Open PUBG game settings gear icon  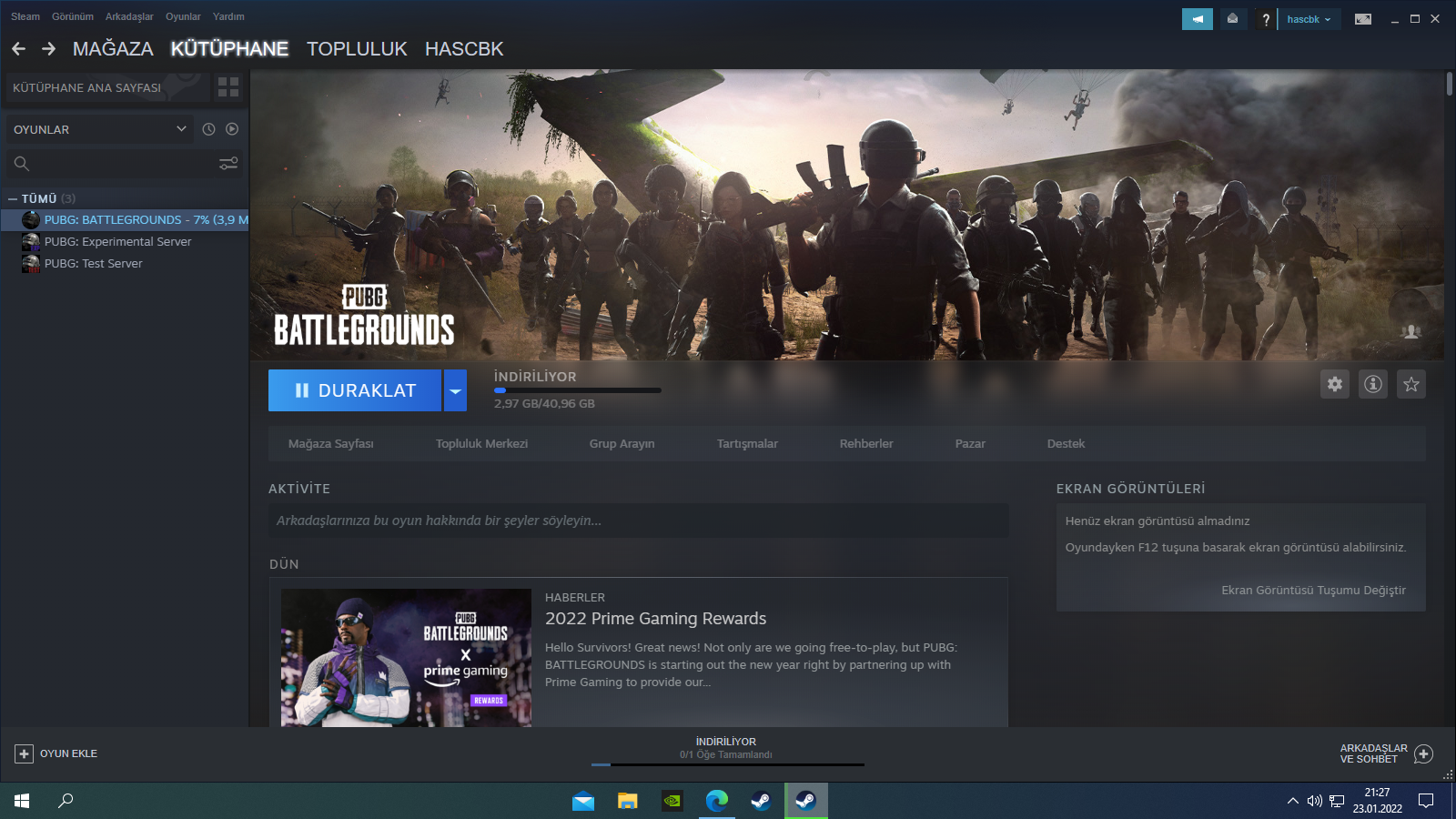1335,384
